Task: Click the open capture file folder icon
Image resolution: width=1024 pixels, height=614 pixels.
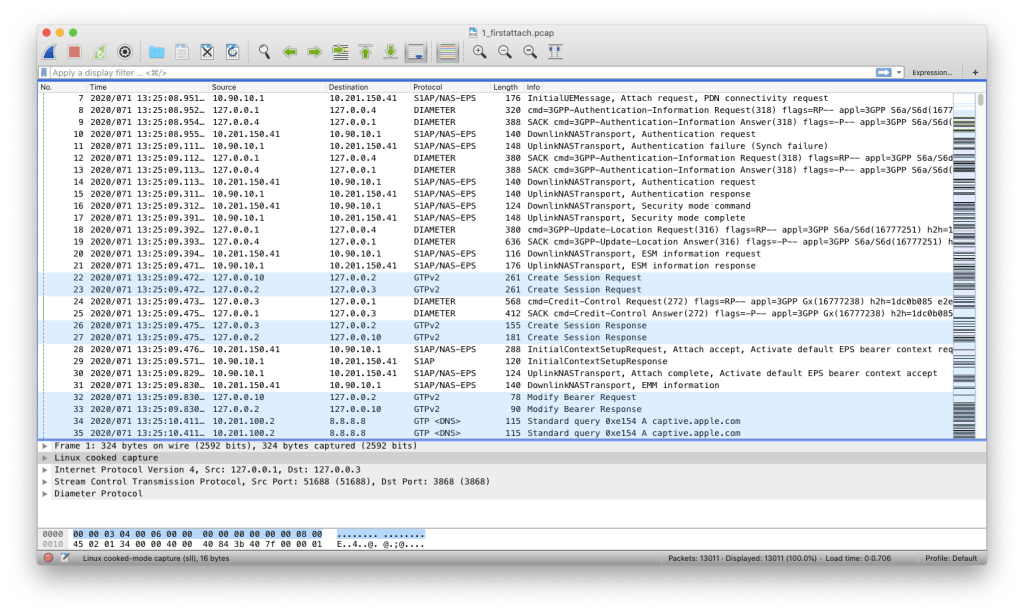Action: (156, 51)
